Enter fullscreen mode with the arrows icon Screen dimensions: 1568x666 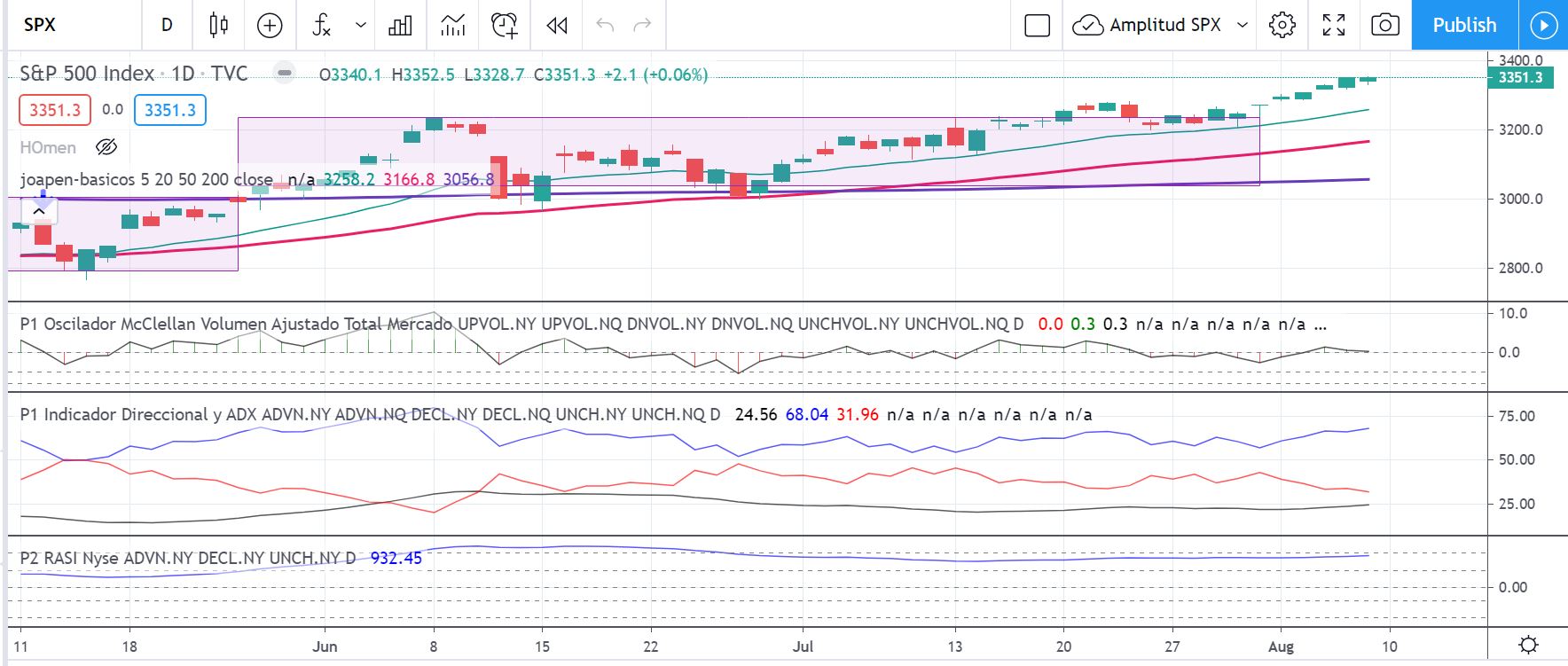tap(1333, 26)
